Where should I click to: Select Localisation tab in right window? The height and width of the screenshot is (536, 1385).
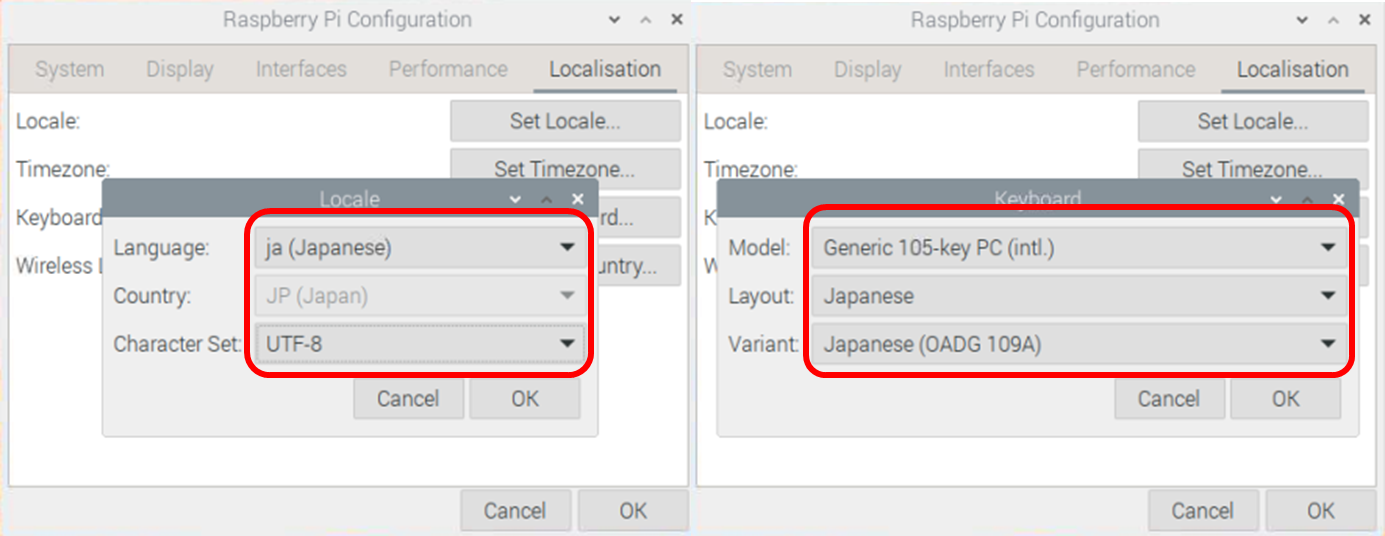1293,69
